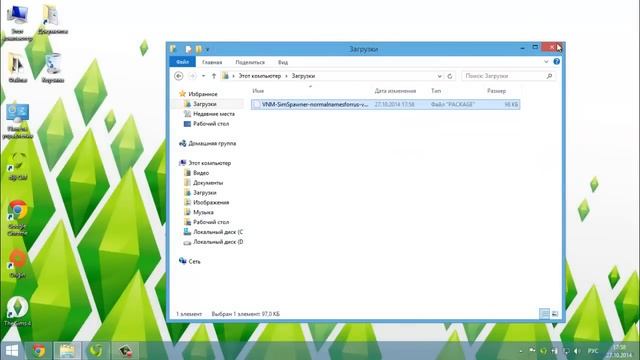Sort by the Тип column header

(436, 91)
